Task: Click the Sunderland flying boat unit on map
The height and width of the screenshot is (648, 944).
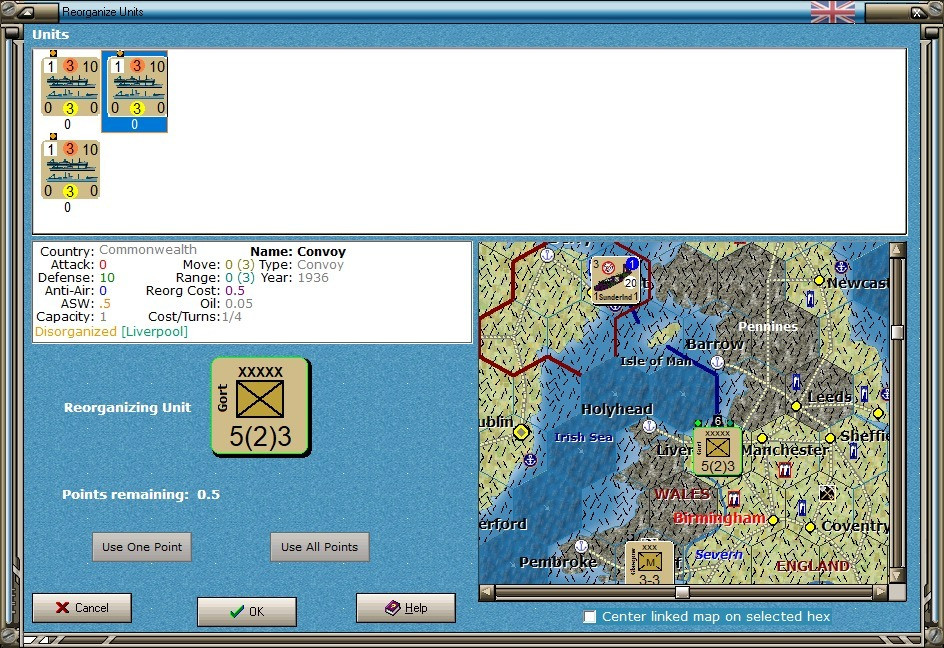Action: pyautogui.click(x=615, y=279)
